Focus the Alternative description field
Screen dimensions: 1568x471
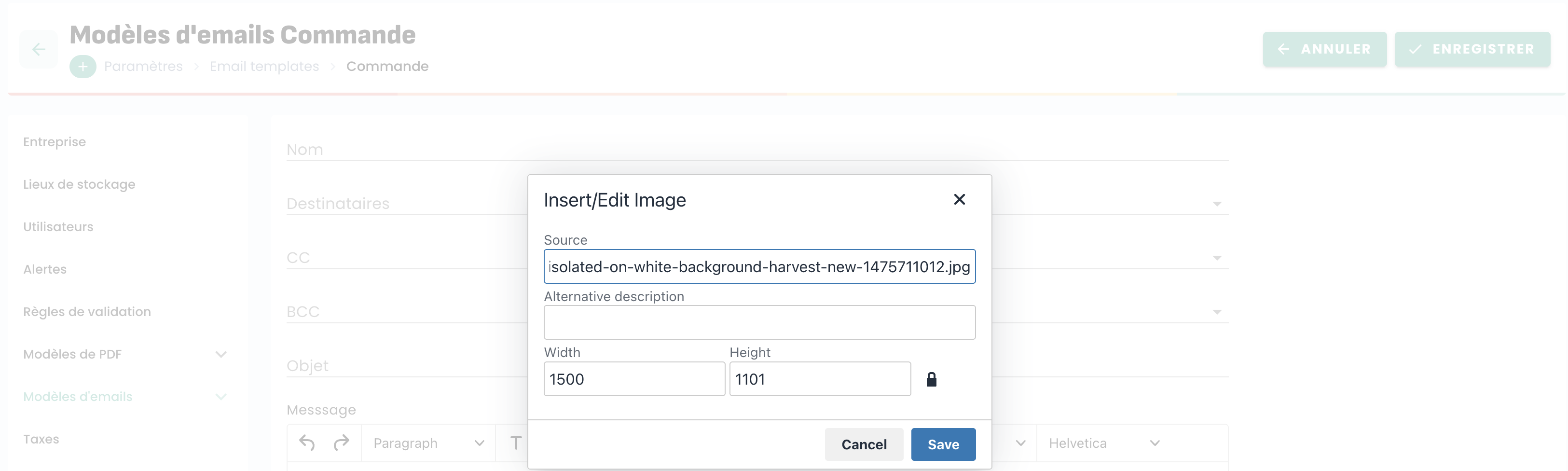click(x=759, y=322)
